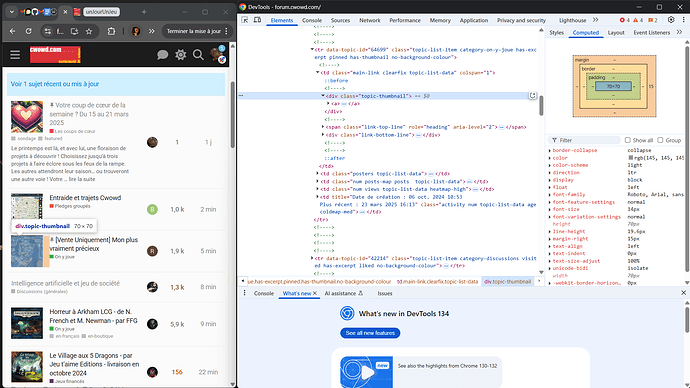This screenshot has width=690, height=388.
Task: Show more sidebar pane tabs
Action: click(679, 32)
